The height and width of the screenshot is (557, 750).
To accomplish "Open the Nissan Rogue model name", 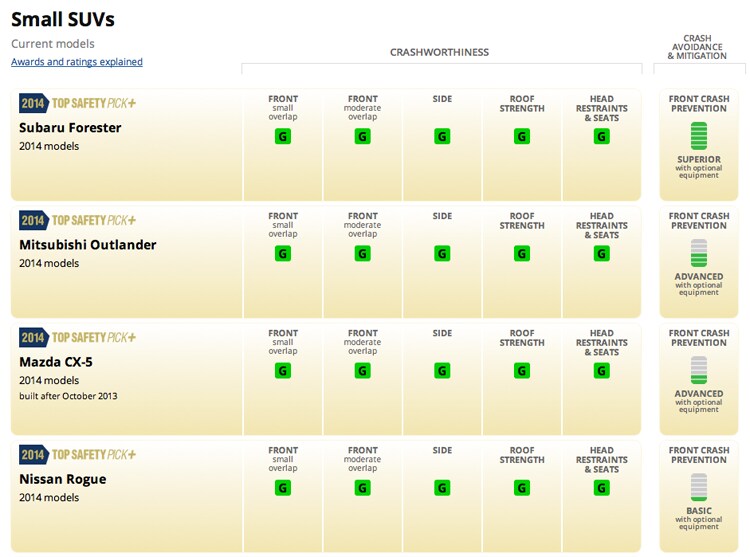I will click(63, 480).
